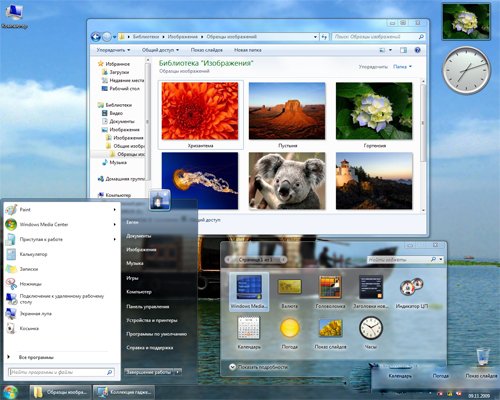Screen dimensions: 500x400
Task: Select the Индикатор ЦП gadget
Action: (x=412, y=292)
